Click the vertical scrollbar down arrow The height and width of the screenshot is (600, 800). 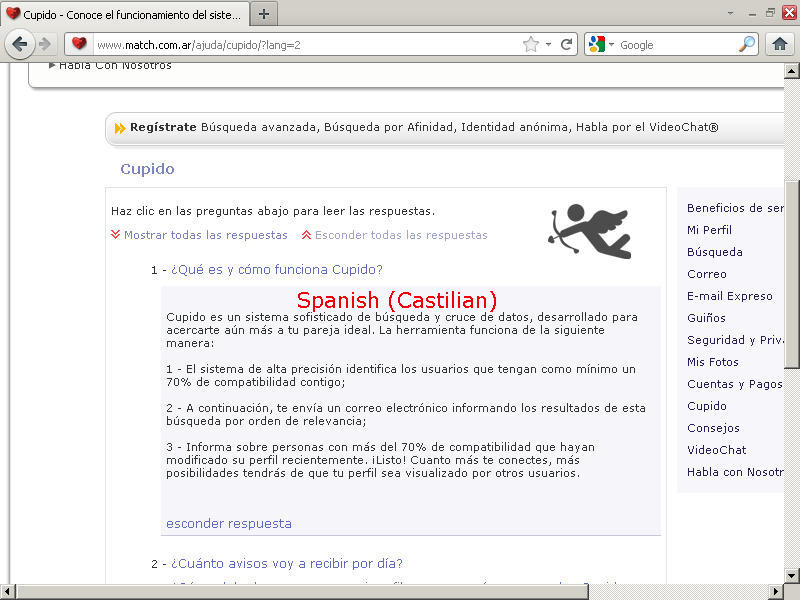point(791,575)
